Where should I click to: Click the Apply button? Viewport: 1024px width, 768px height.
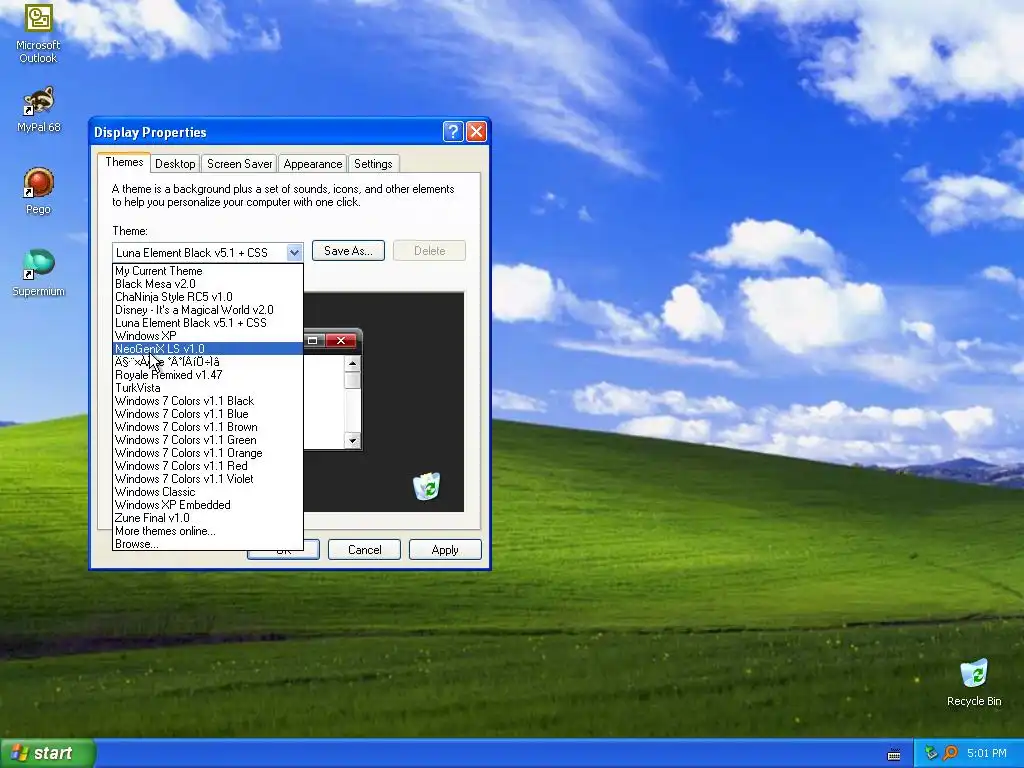point(445,550)
